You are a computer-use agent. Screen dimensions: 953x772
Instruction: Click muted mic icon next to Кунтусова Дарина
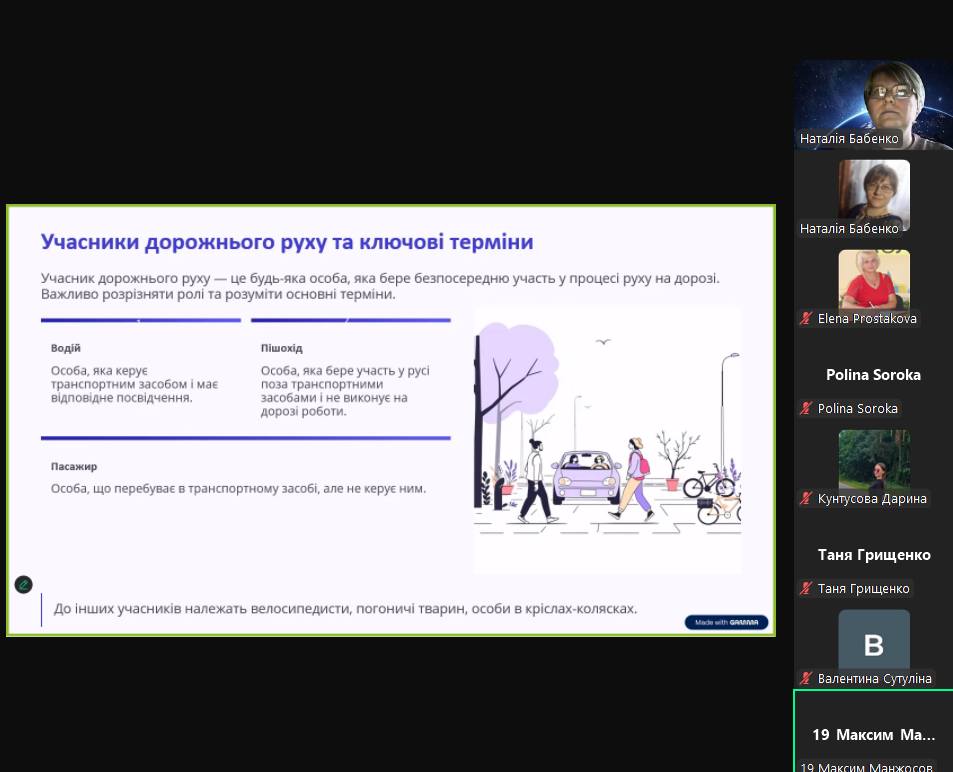806,499
